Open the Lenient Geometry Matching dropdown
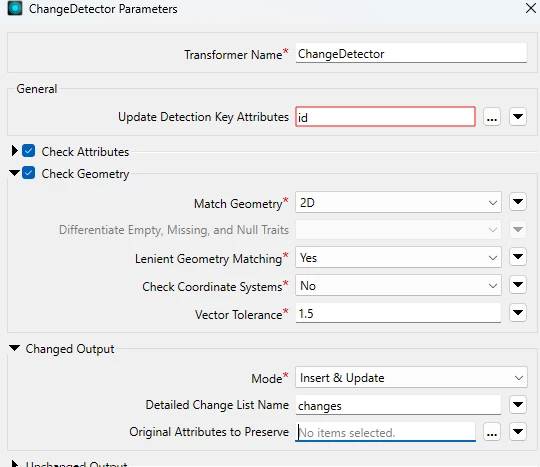Screen dimensions: 540x467 click(398, 258)
